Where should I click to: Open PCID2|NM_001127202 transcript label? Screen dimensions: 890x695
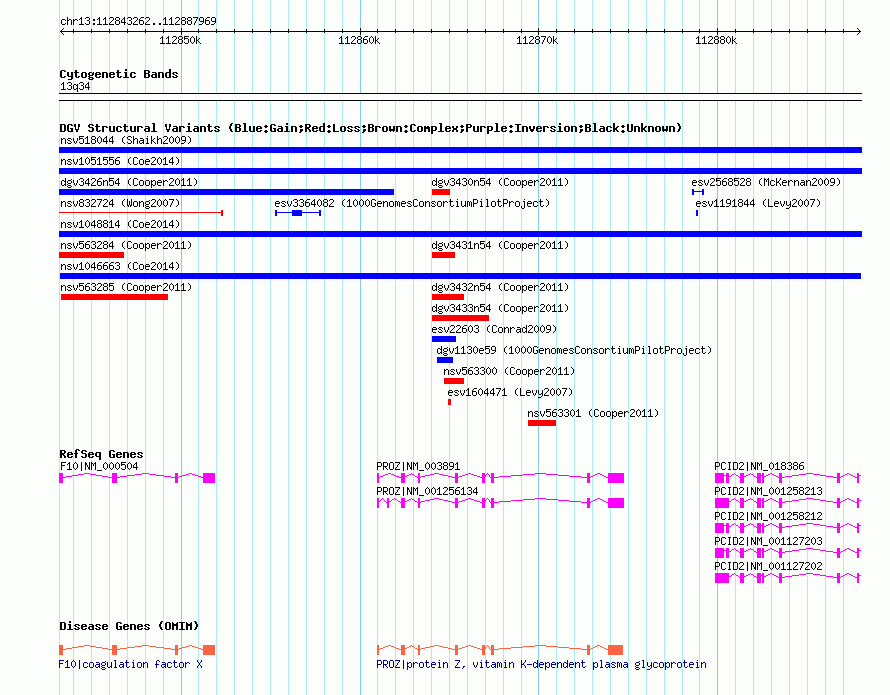(769, 566)
